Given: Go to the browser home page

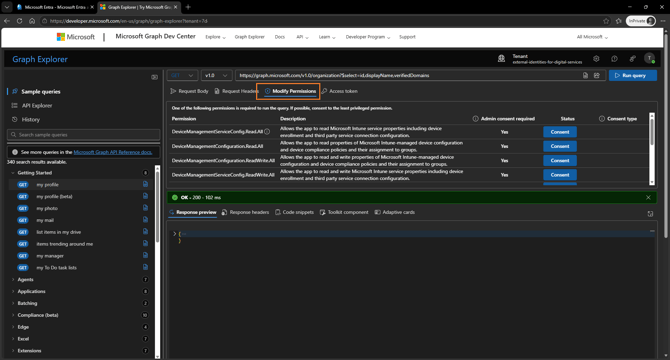Looking at the screenshot, I should click(x=32, y=21).
